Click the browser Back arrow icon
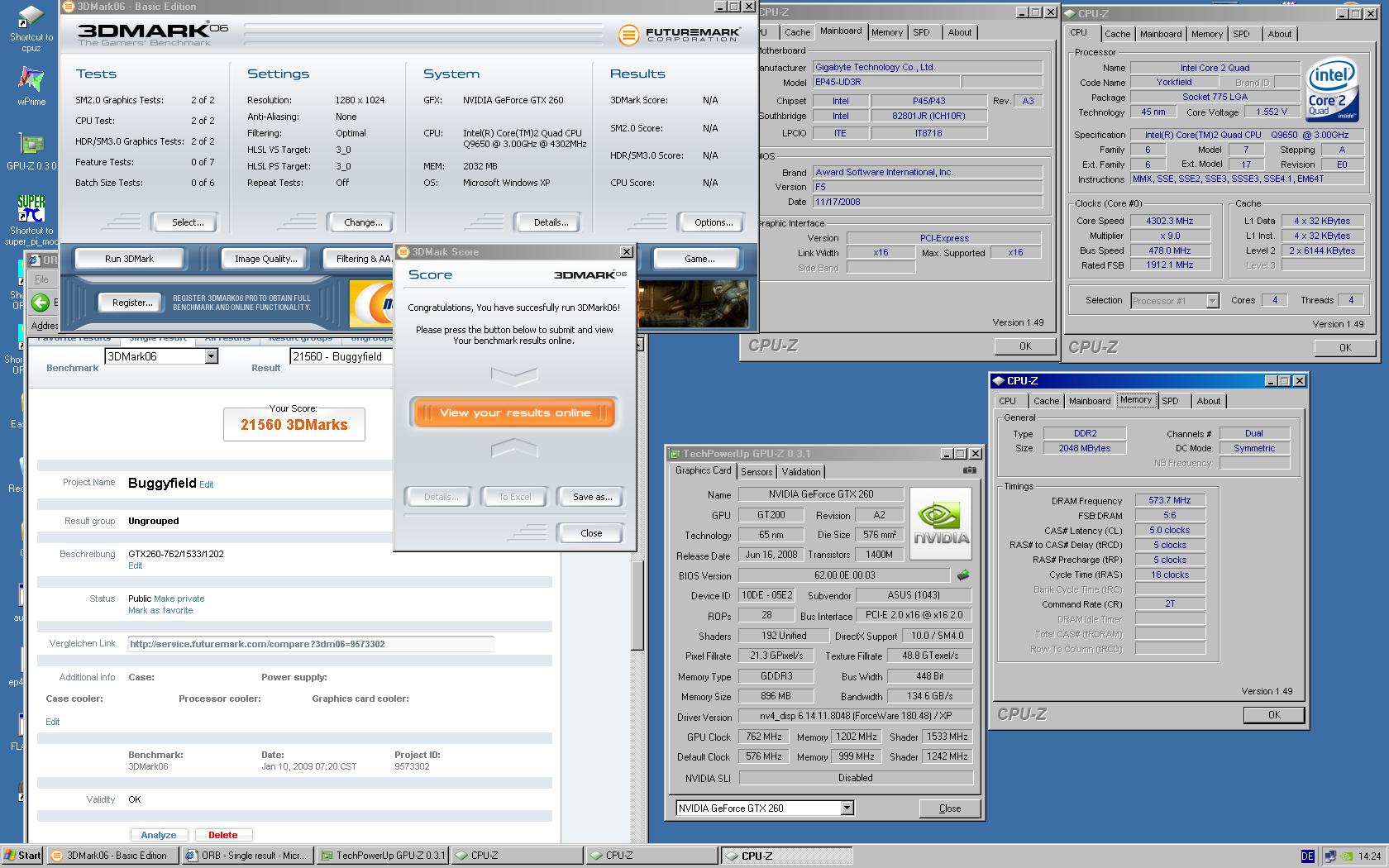The height and width of the screenshot is (868, 1389). [40, 303]
